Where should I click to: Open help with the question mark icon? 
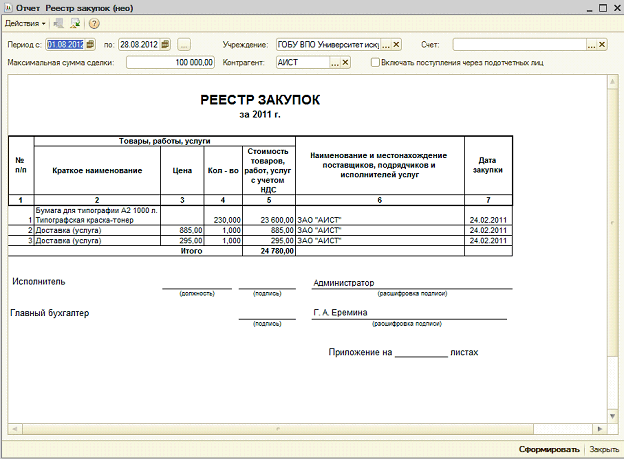[x=94, y=24]
